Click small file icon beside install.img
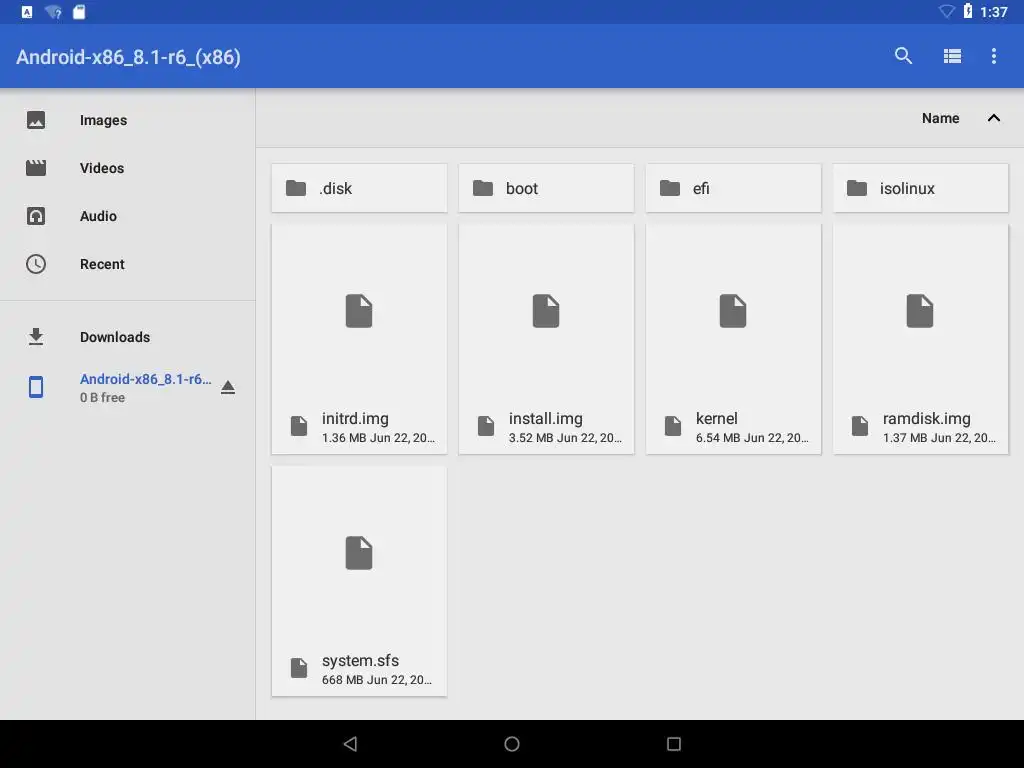Image resolution: width=1024 pixels, height=768 pixels. pos(486,426)
